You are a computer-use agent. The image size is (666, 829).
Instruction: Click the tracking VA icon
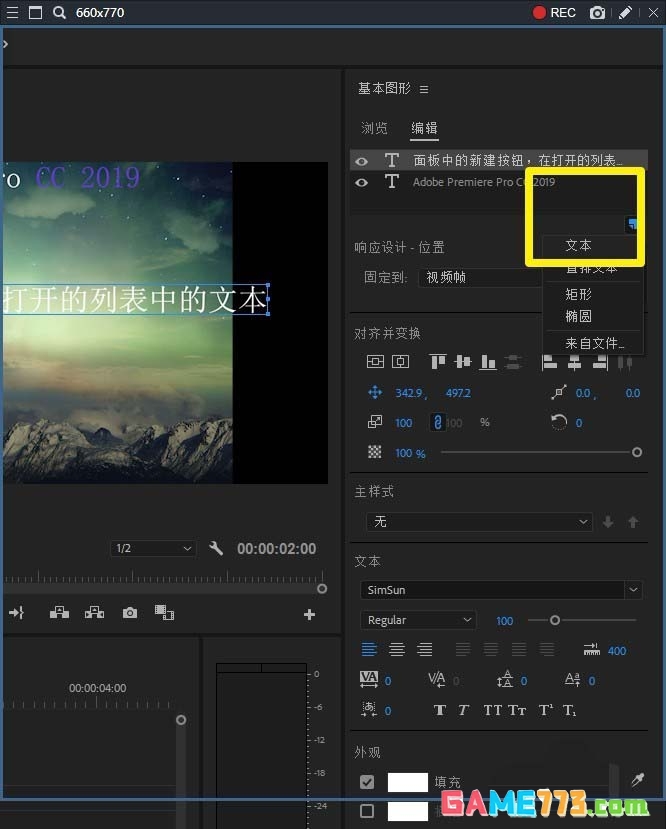[368, 679]
